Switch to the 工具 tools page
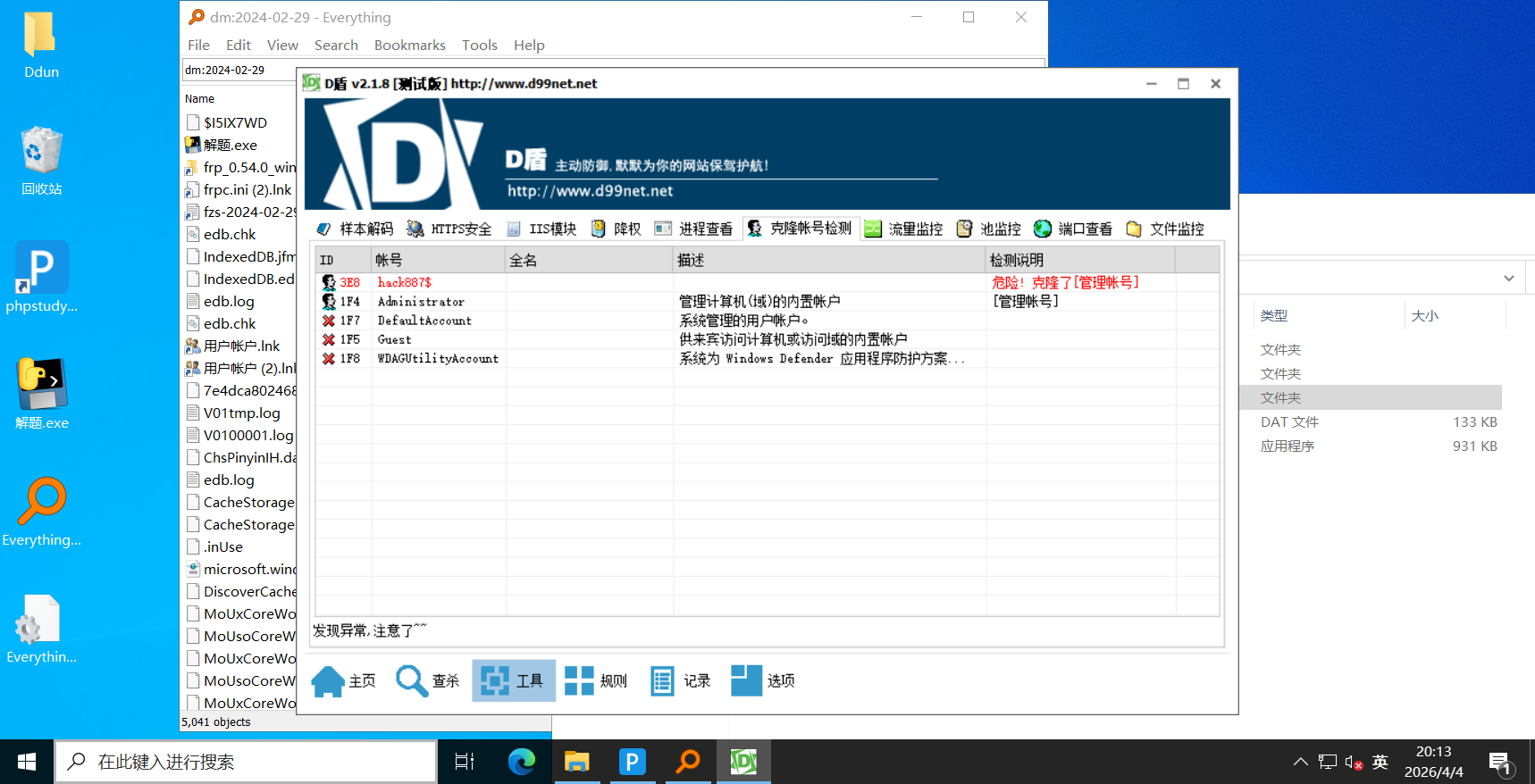Viewport: 1535px width, 784px height. [513, 680]
